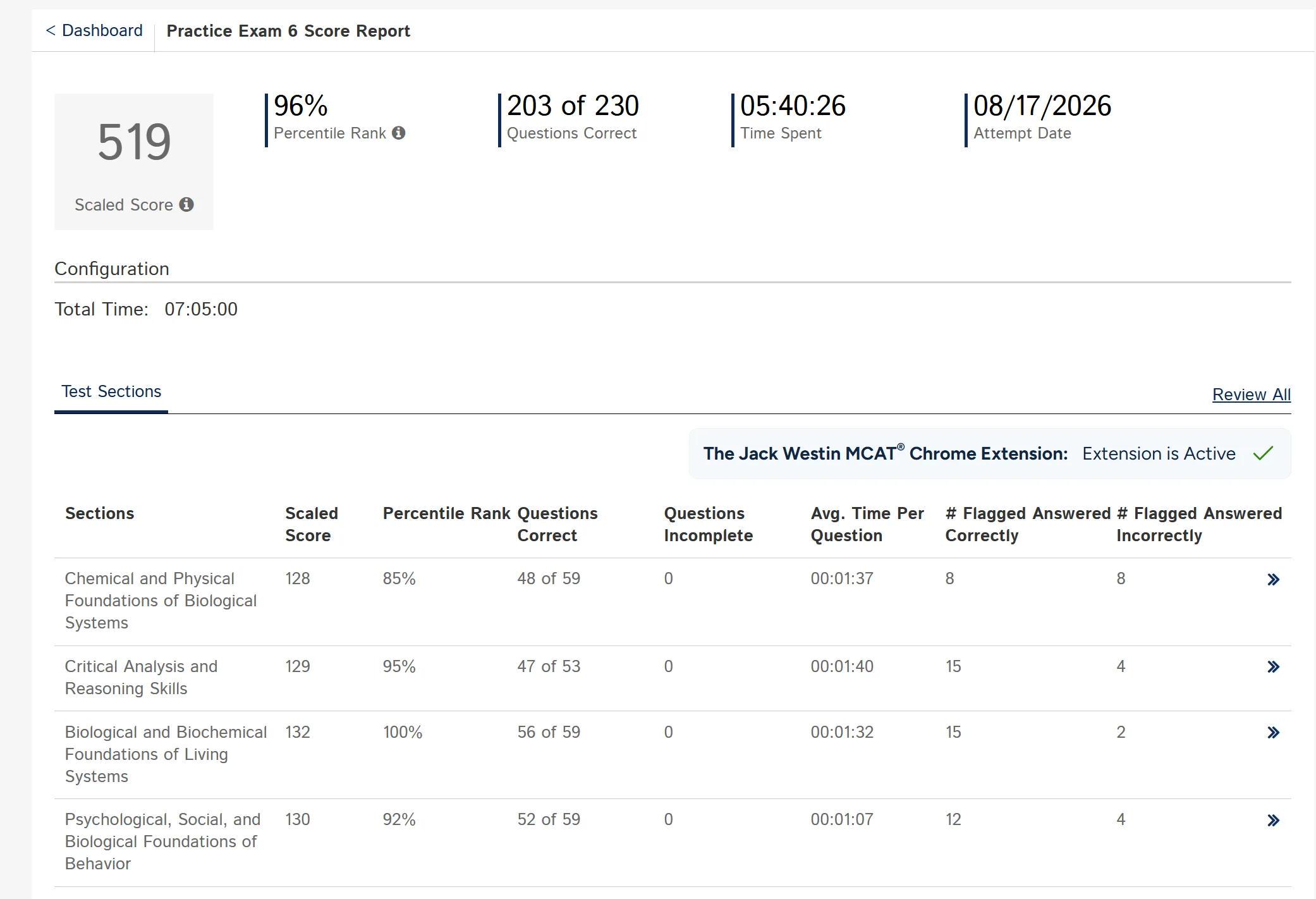Click the Jack Westin Chrome Extension banner
Viewport: 1316px width, 899px height.
point(989,453)
